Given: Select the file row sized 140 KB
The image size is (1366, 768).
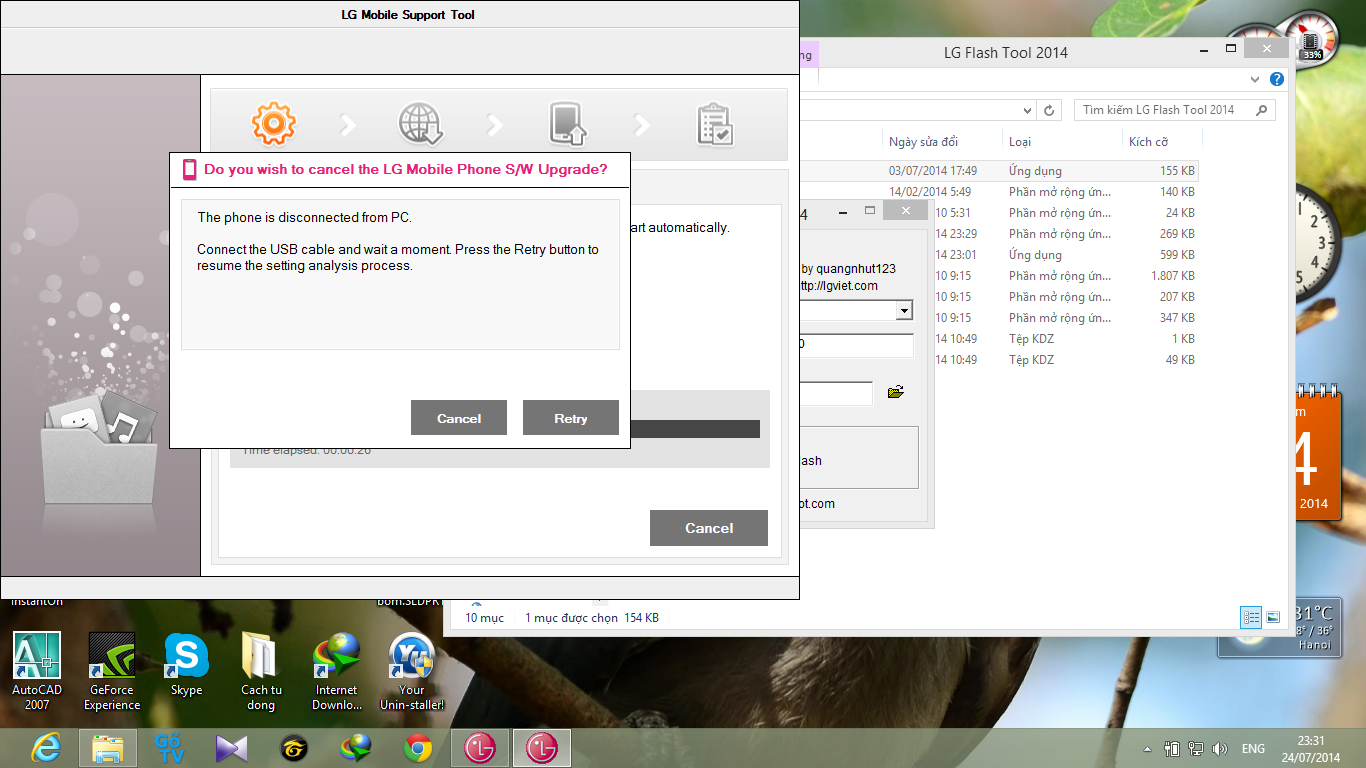Looking at the screenshot, I should point(1000,192).
